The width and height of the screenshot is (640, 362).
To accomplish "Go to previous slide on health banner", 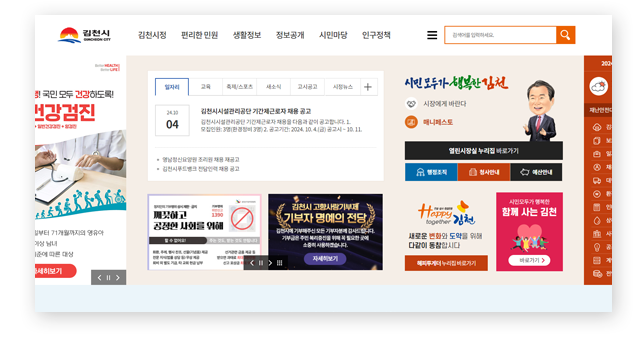I will (99, 278).
